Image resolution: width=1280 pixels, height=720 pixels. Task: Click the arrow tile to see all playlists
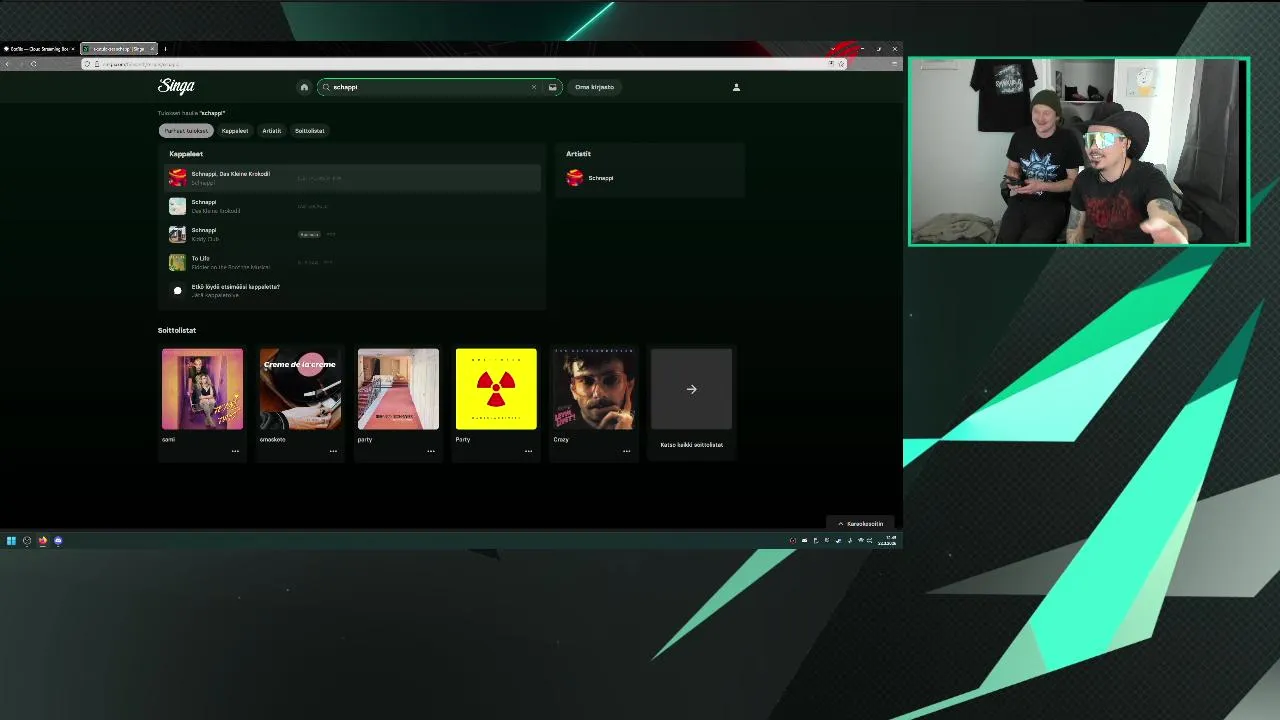692,389
